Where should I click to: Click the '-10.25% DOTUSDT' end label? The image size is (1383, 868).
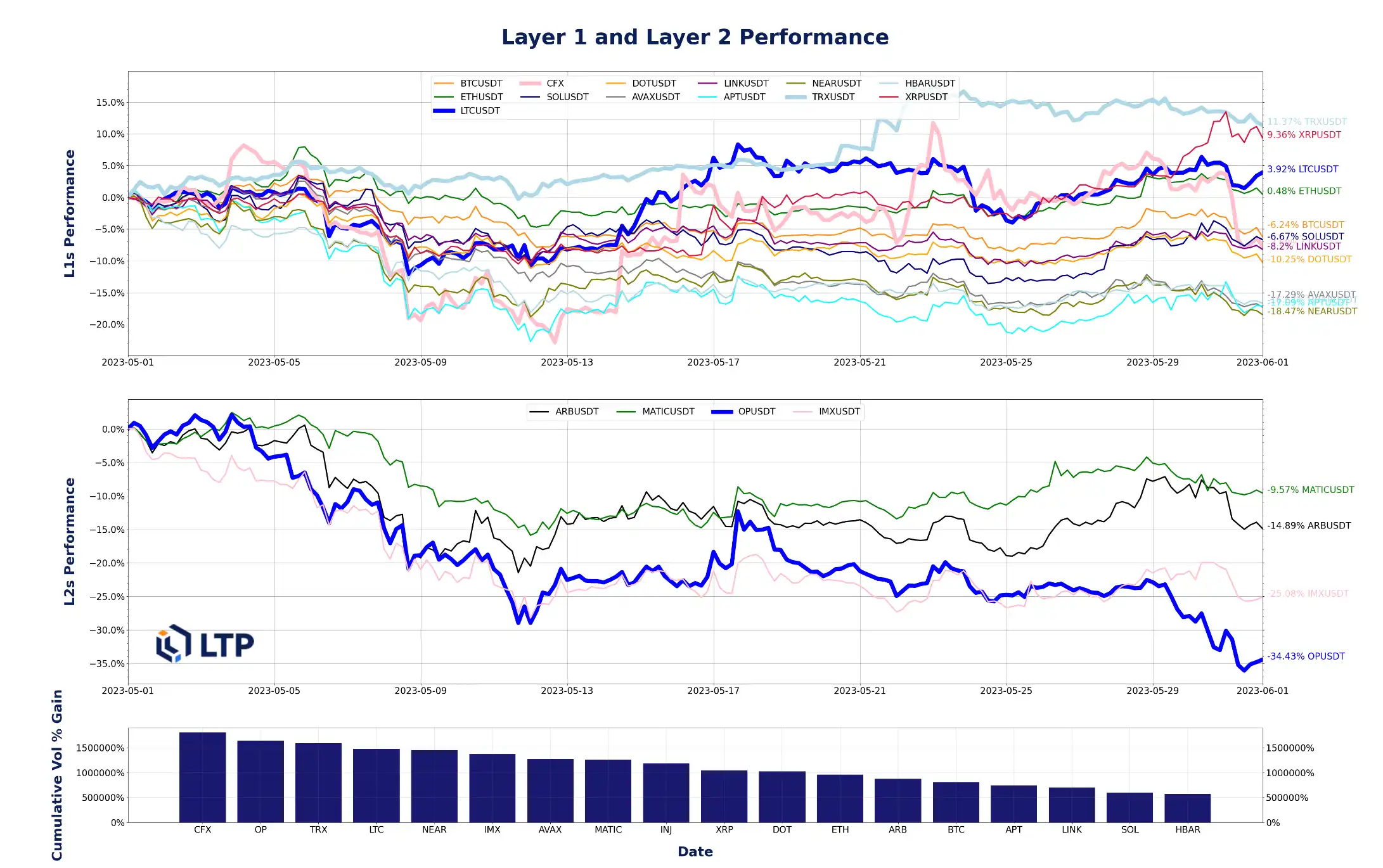point(1309,259)
